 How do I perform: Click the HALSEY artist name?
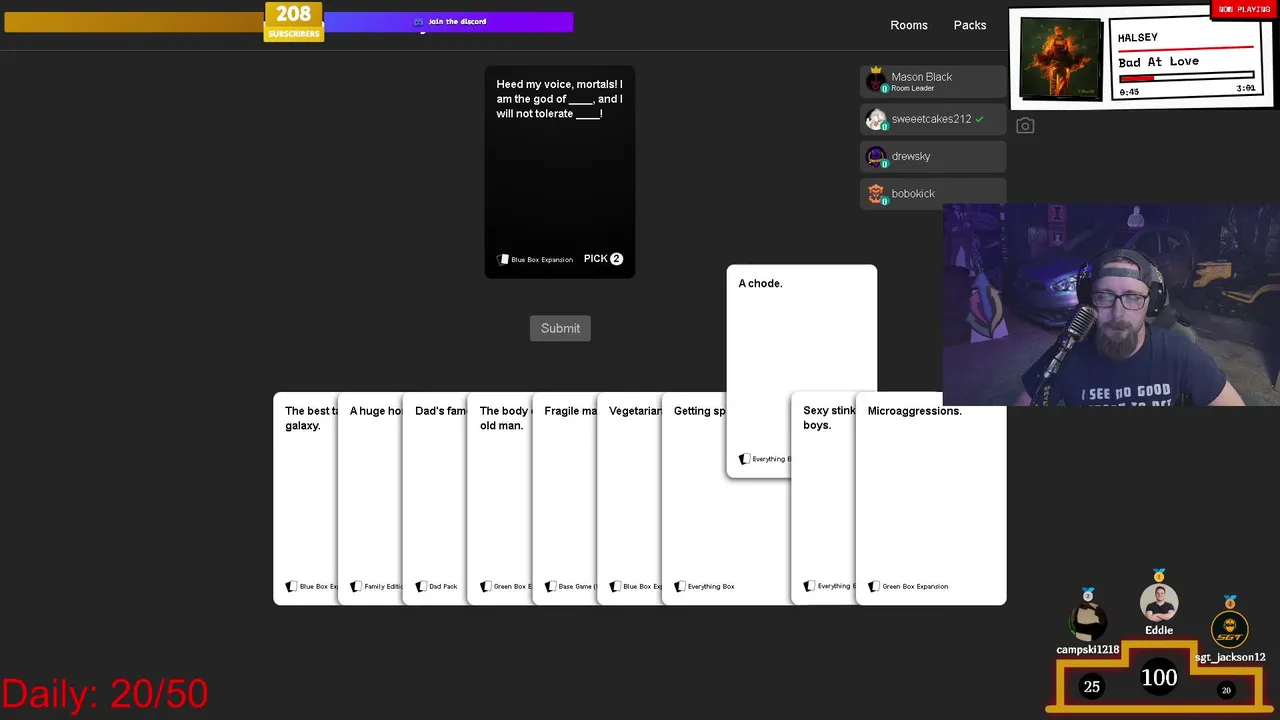pyautogui.click(x=1138, y=38)
